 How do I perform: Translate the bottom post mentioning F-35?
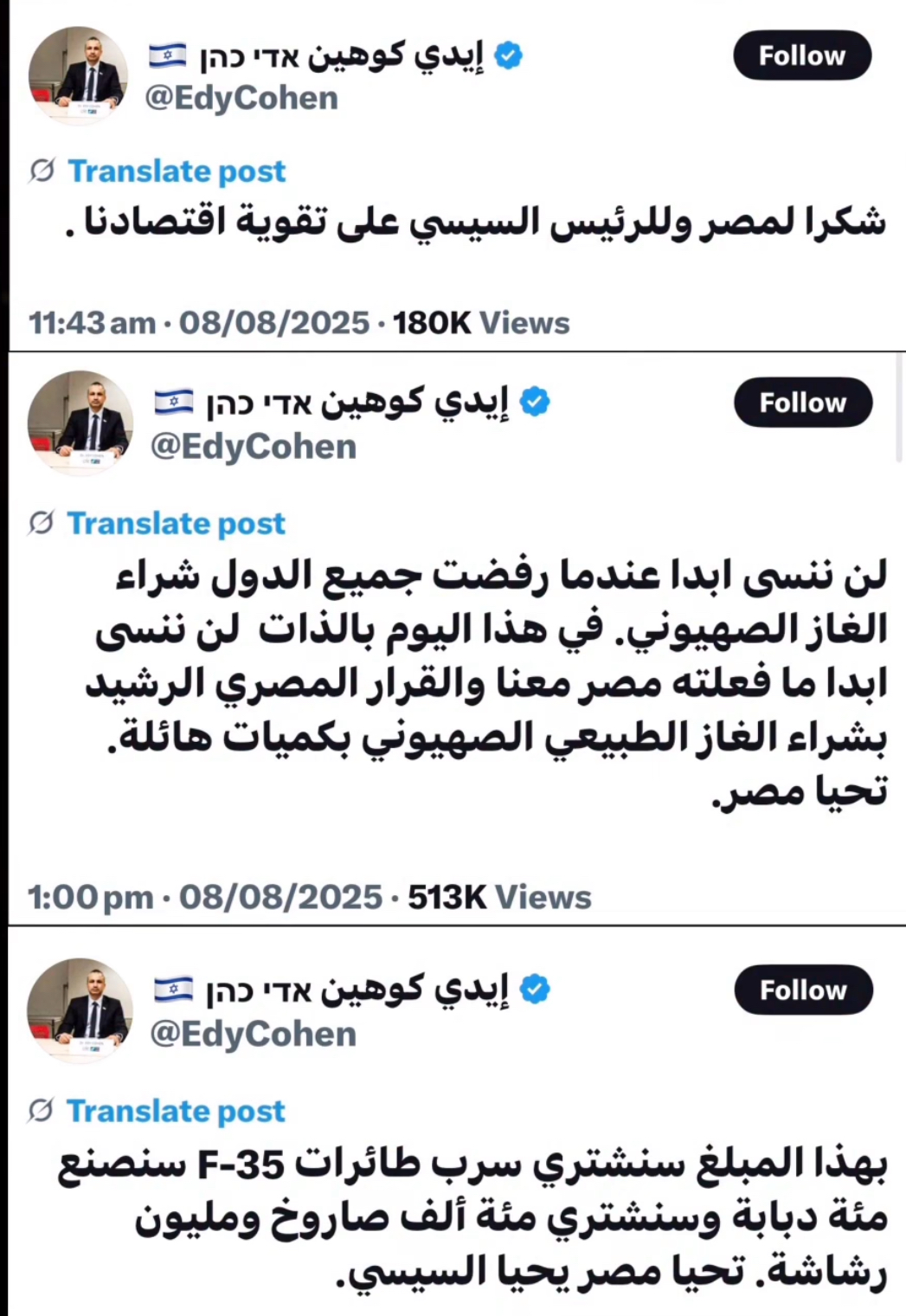[x=177, y=1111]
